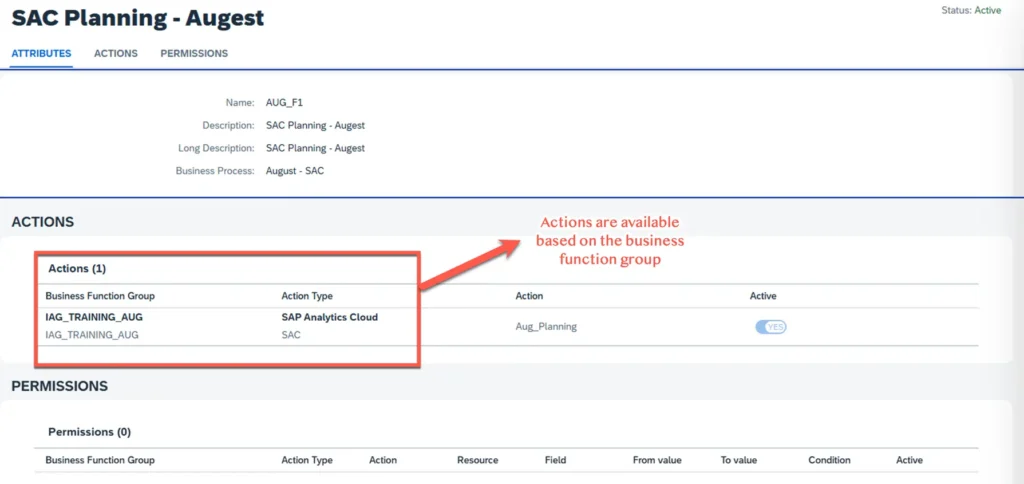Click the Action Type header in Actions table
Image resolution: width=1024 pixels, height=484 pixels.
point(307,296)
